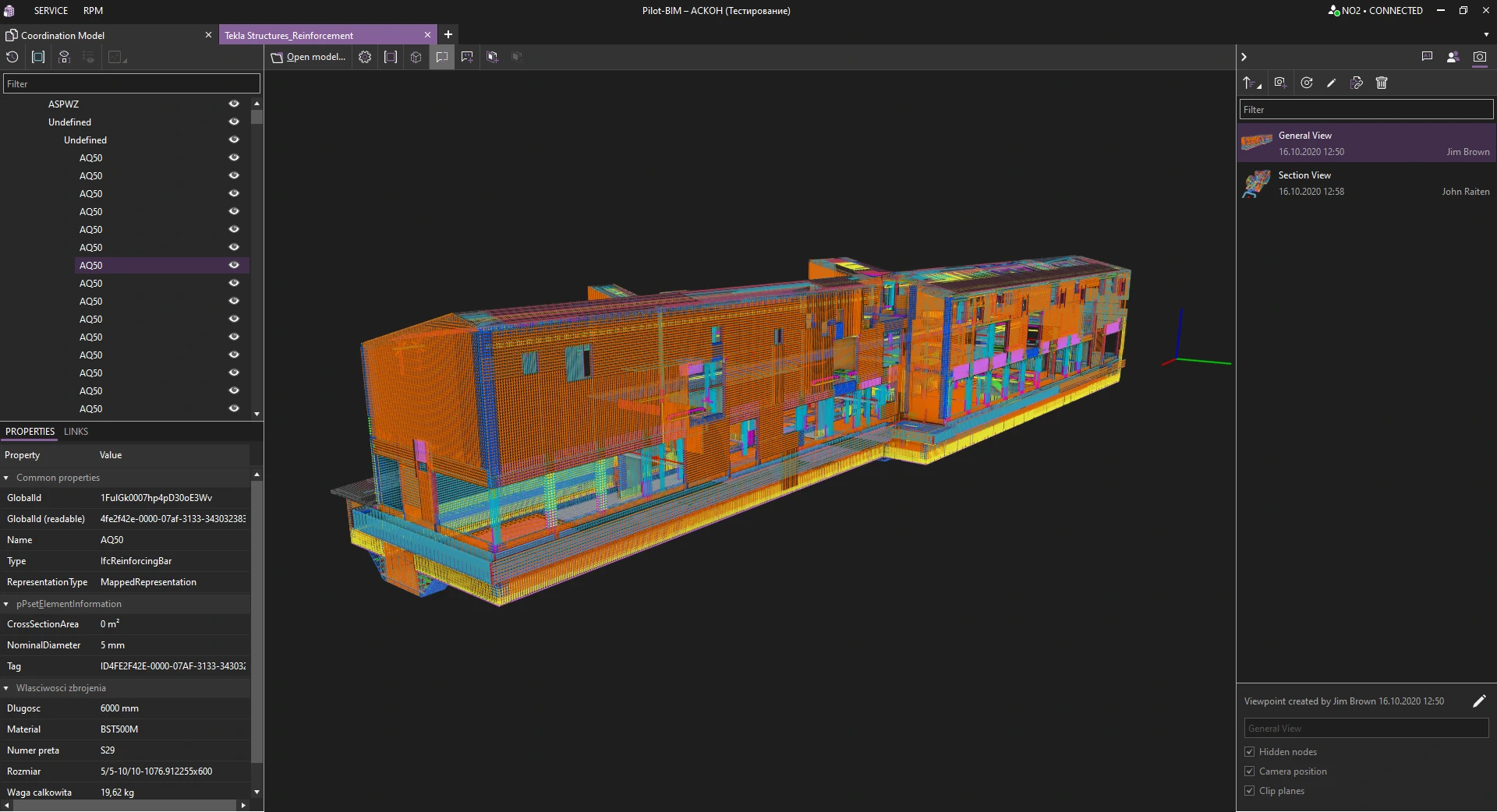The width and height of the screenshot is (1497, 812).
Task: Hide the ASPWZ node using eye icon
Action: [234, 104]
